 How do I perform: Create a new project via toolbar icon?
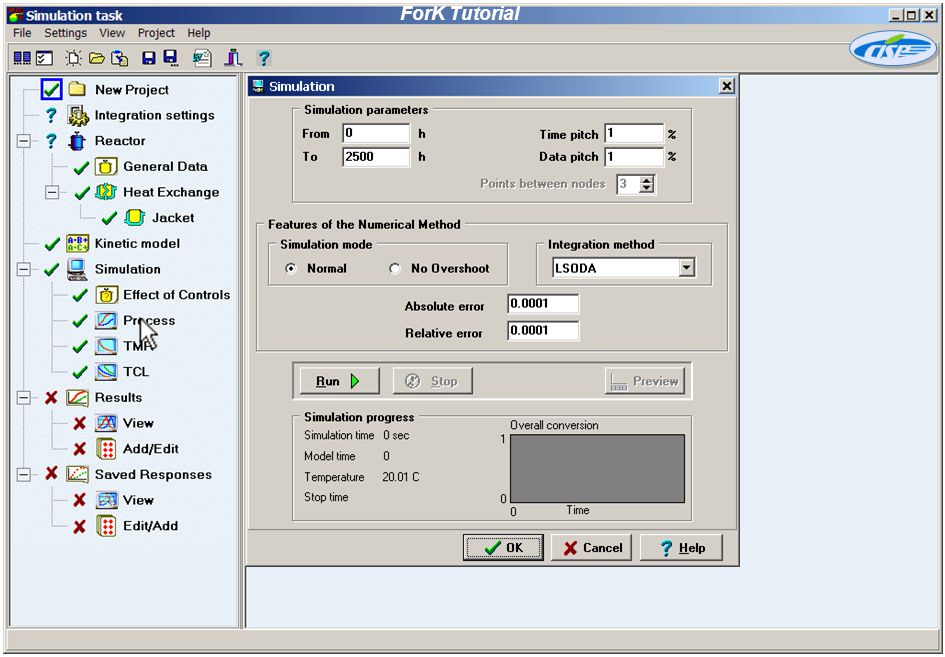click(74, 58)
